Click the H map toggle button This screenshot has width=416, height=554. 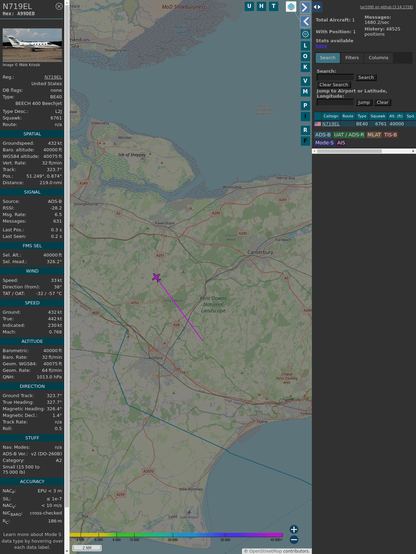(x=261, y=6)
